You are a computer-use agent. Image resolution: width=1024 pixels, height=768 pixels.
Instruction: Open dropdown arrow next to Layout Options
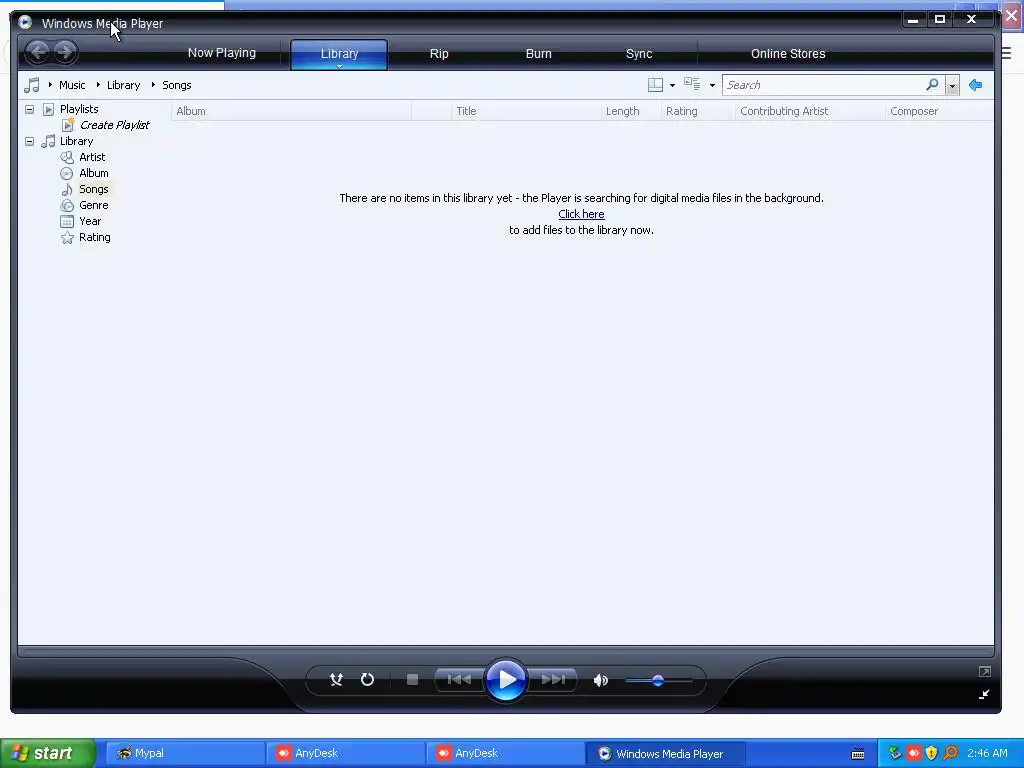[673, 86]
